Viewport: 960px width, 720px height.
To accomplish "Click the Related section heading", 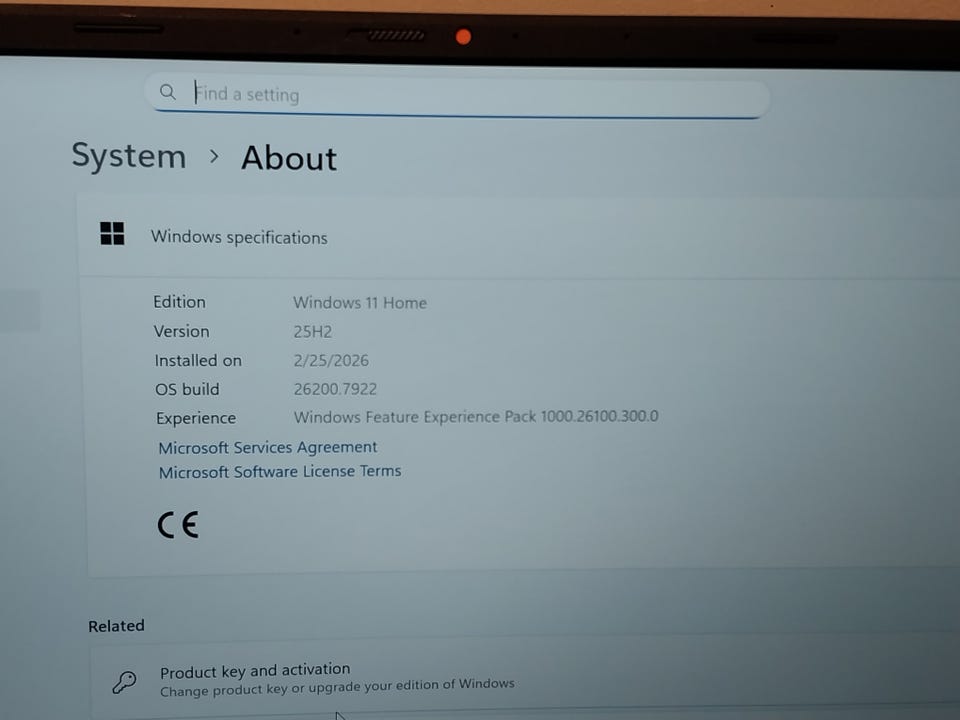I will pyautogui.click(x=116, y=626).
